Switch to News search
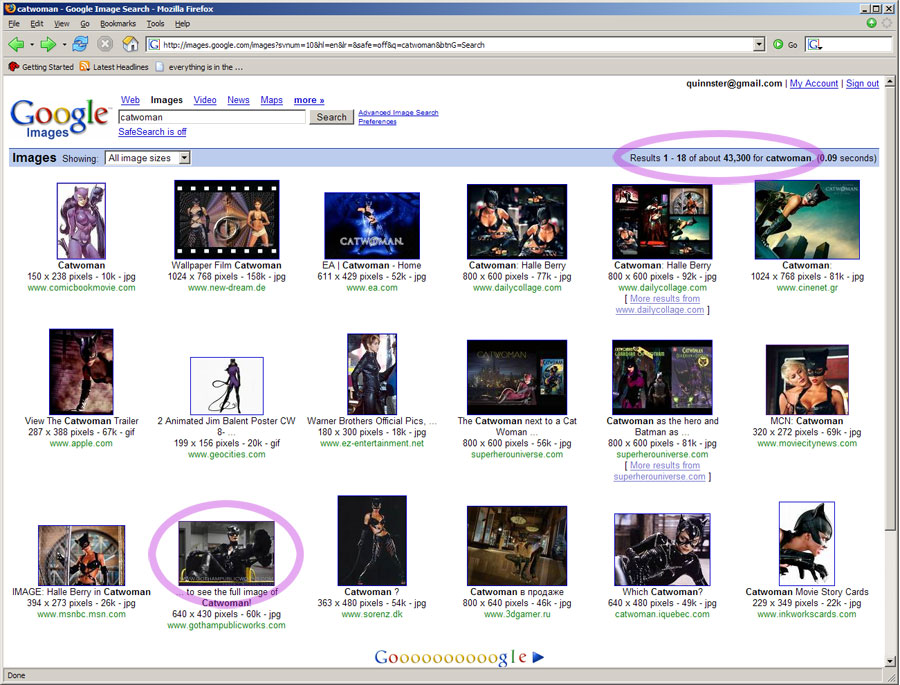The width and height of the screenshot is (900, 685). coord(238,100)
